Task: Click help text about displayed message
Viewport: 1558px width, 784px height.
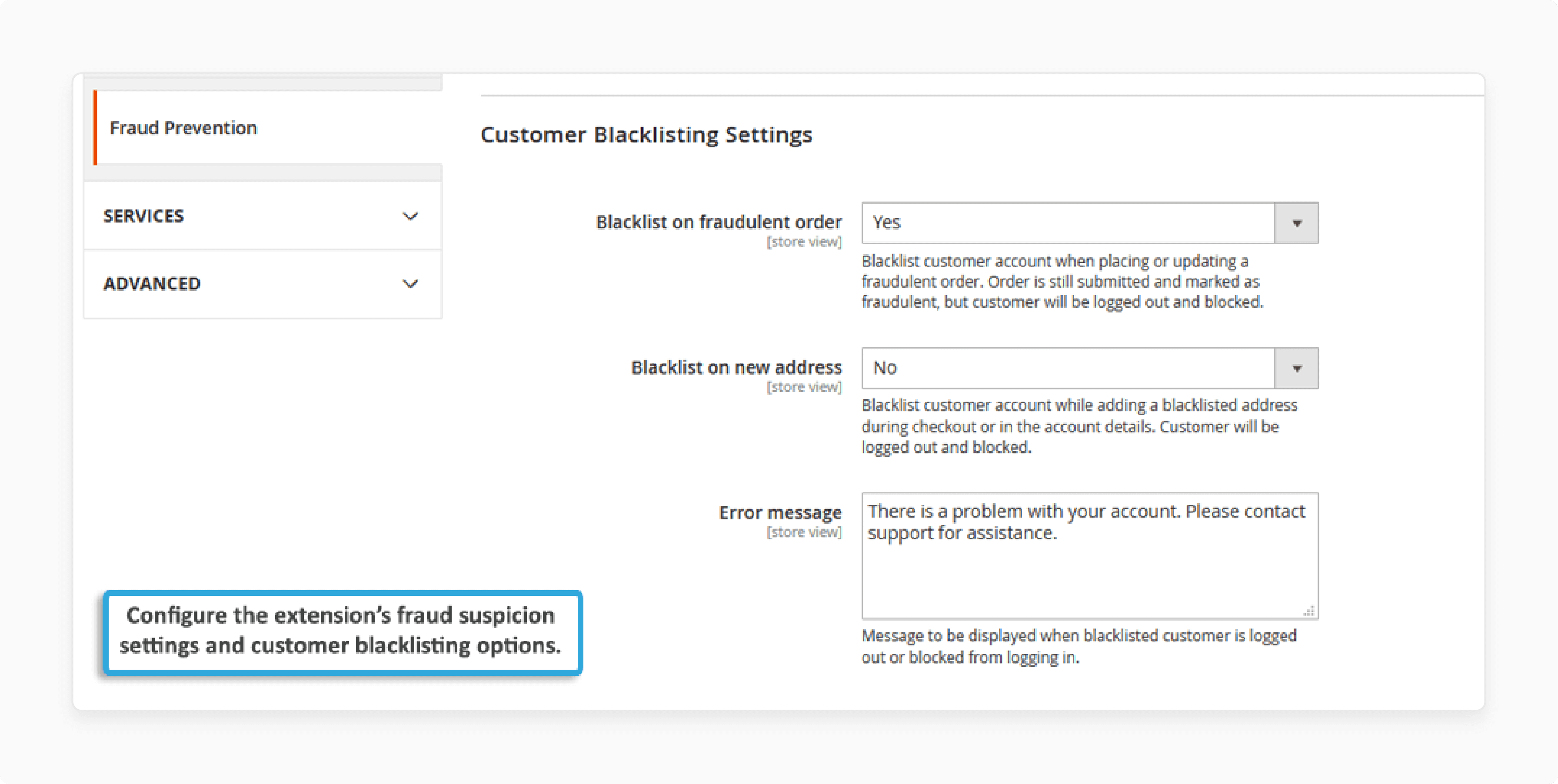Action: (x=1079, y=647)
